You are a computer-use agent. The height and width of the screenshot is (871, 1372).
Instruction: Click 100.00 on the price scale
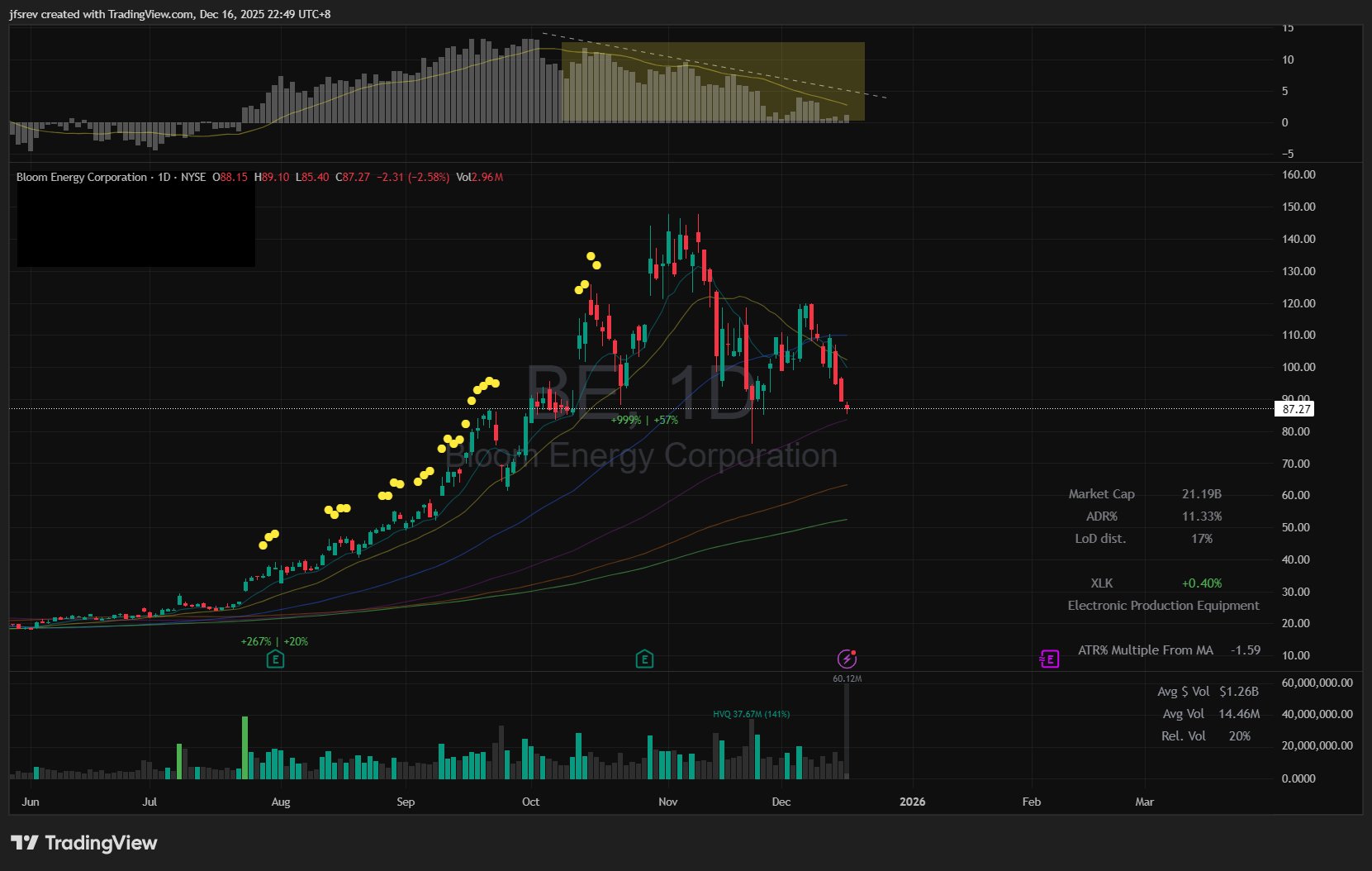pos(1298,368)
